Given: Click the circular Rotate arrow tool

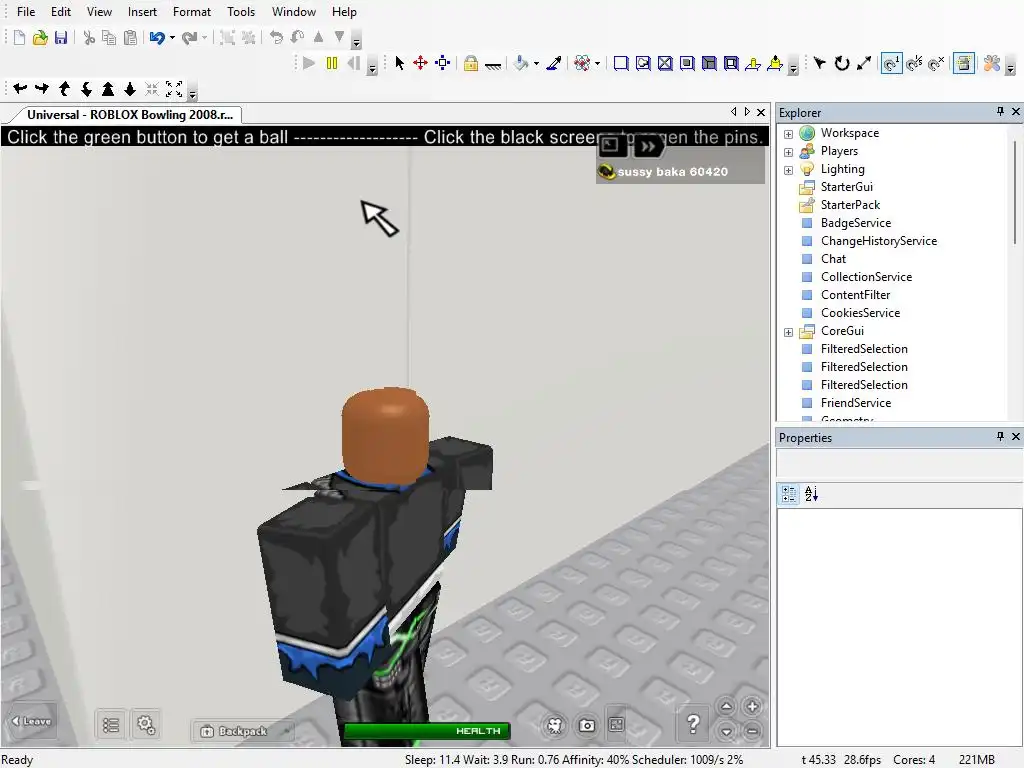Looking at the screenshot, I should tap(842, 63).
